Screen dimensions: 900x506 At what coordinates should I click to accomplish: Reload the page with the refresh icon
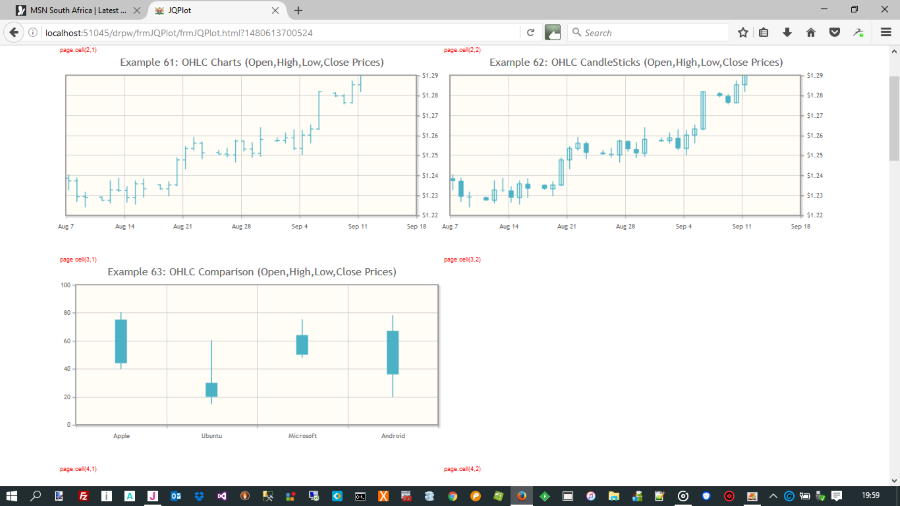click(x=530, y=33)
